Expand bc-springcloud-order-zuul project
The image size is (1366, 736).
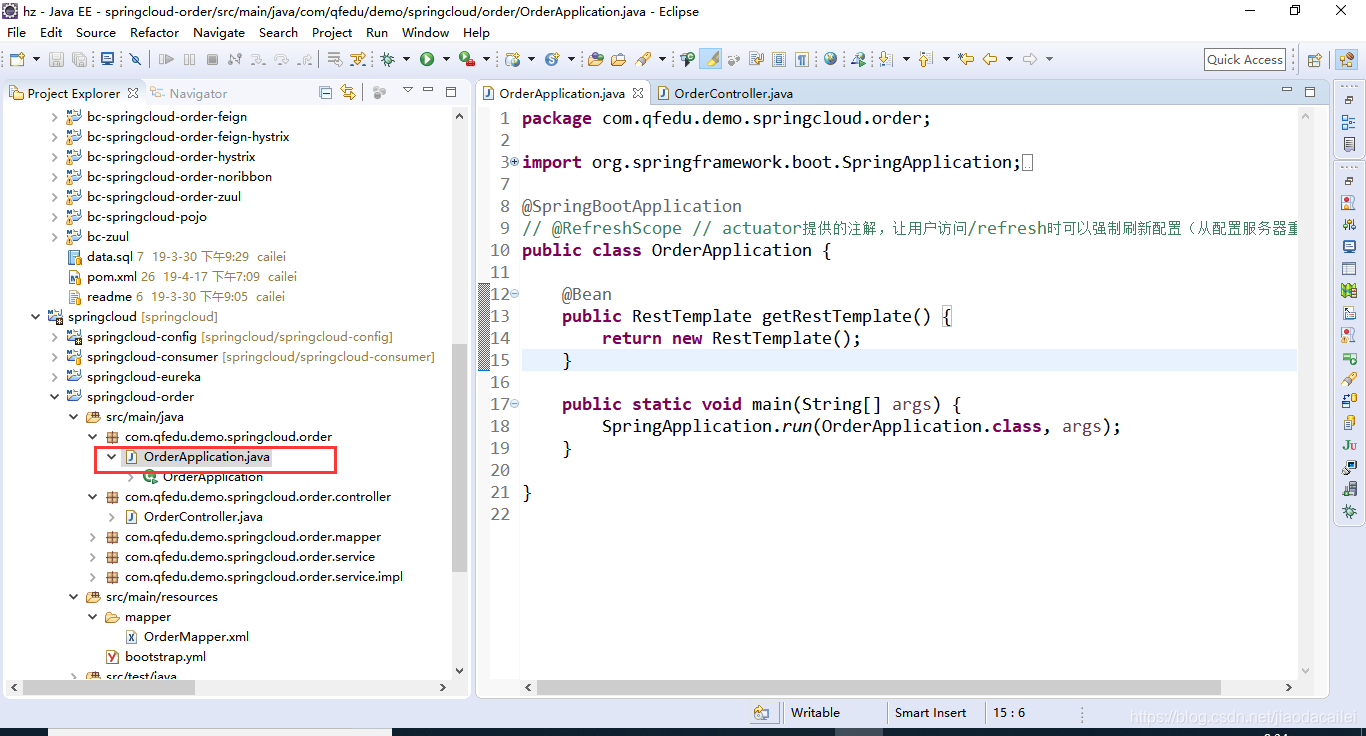click(55, 197)
